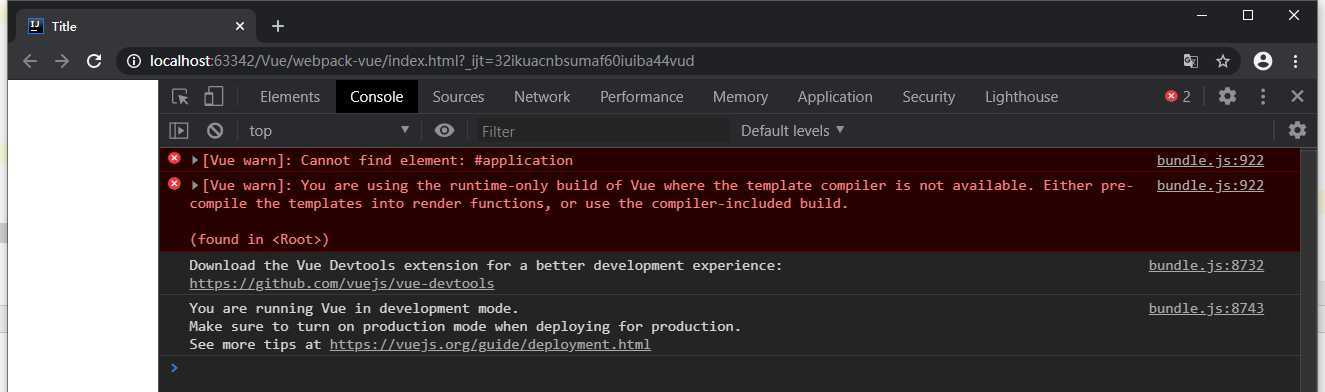The image size is (1325, 392).
Task: Open the Default levels dropdown
Action: tap(792, 130)
